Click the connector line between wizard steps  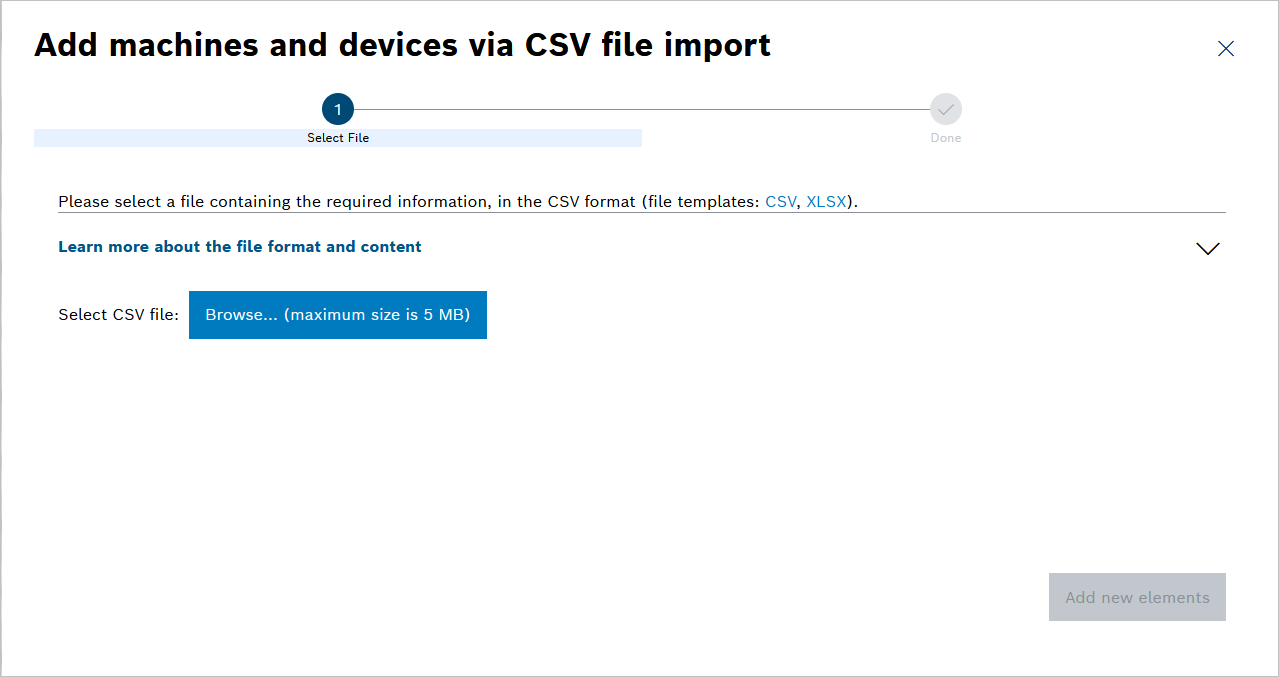(x=642, y=109)
